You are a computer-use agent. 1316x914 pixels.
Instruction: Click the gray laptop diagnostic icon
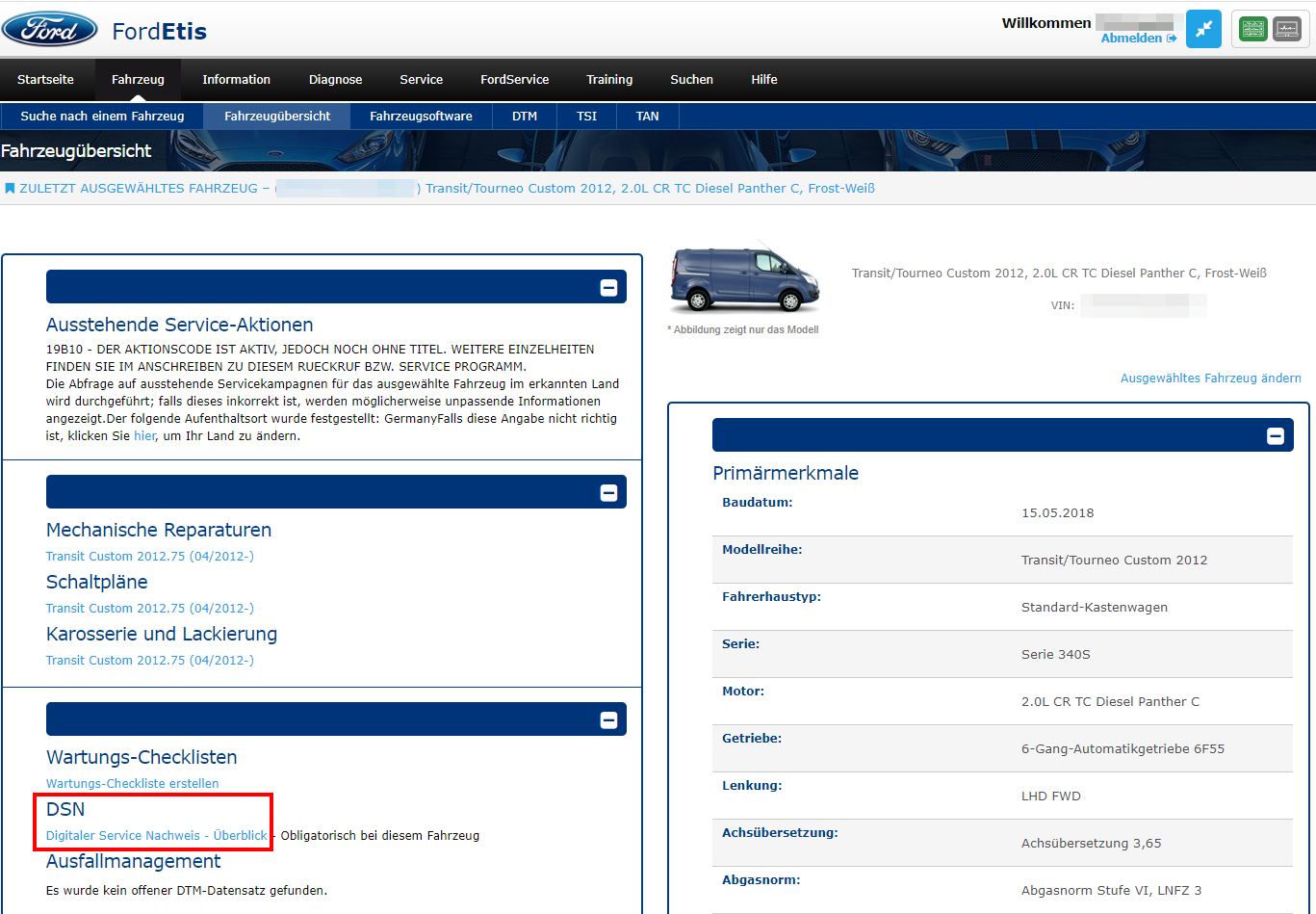(1286, 29)
